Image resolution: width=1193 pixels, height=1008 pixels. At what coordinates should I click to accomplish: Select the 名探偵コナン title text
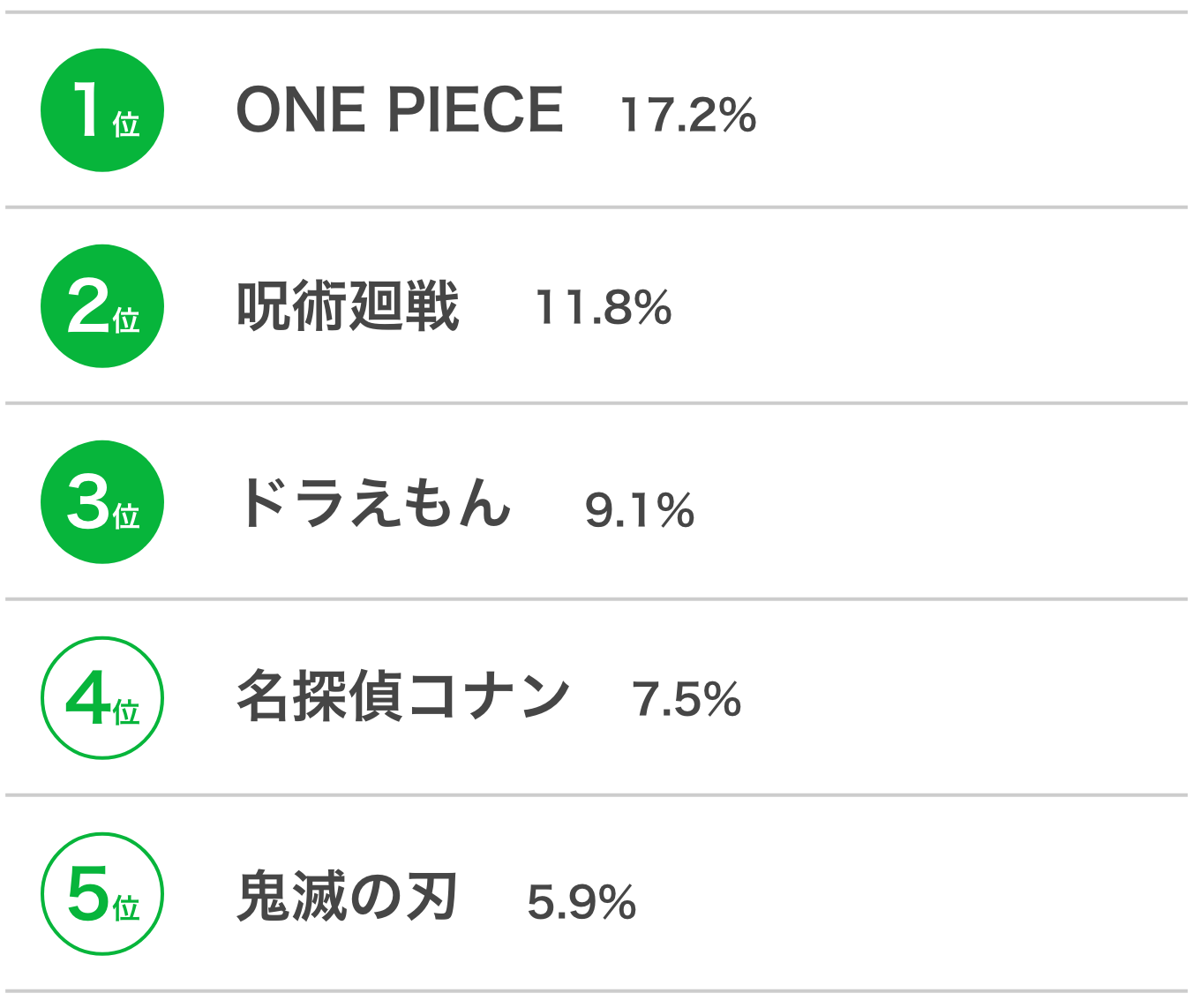click(403, 697)
